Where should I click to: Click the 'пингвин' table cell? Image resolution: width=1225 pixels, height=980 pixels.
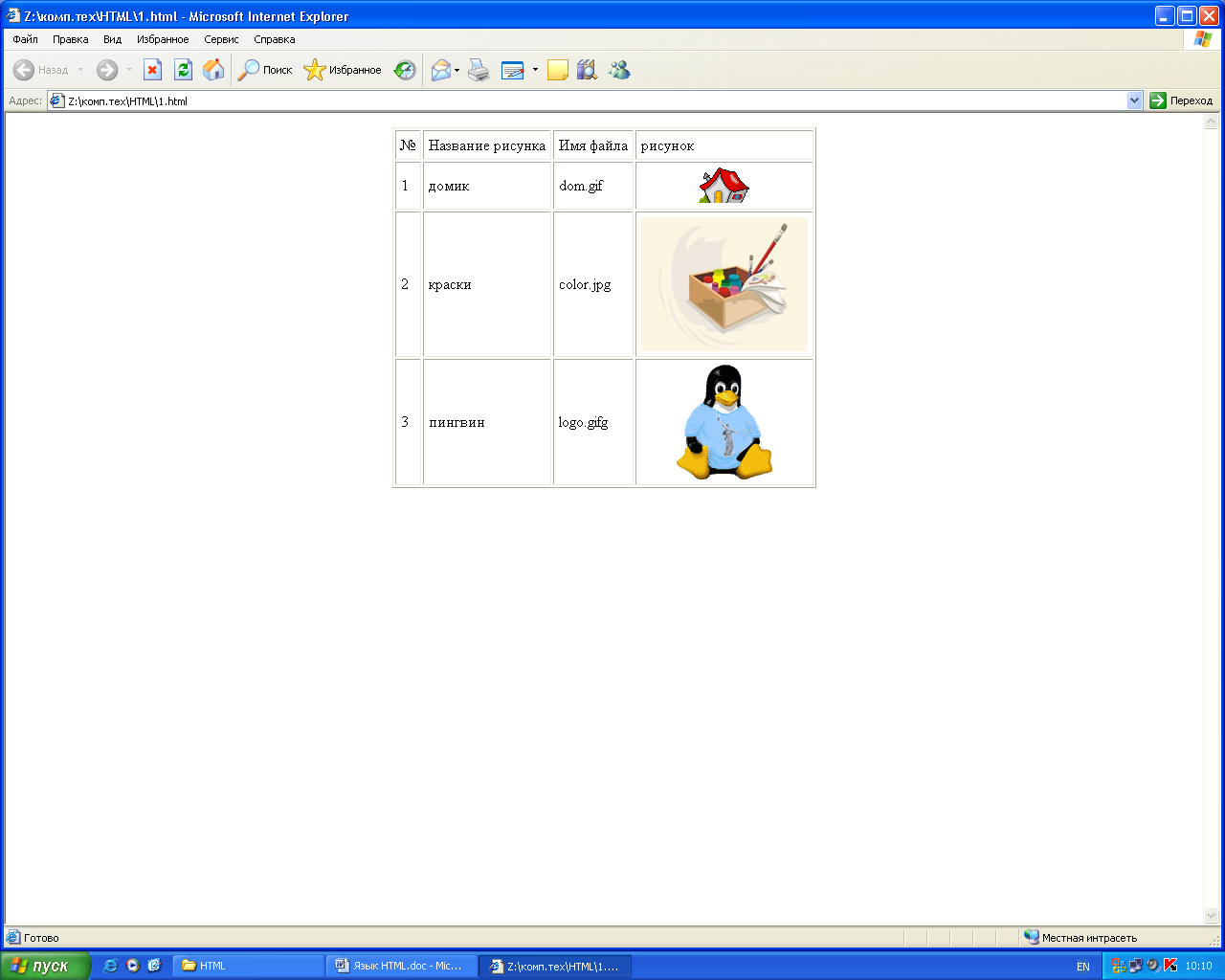tap(487, 422)
